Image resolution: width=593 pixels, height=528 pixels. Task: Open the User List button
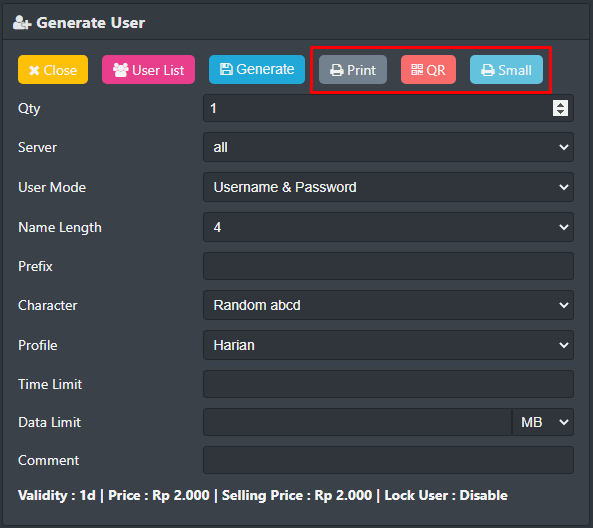click(148, 70)
